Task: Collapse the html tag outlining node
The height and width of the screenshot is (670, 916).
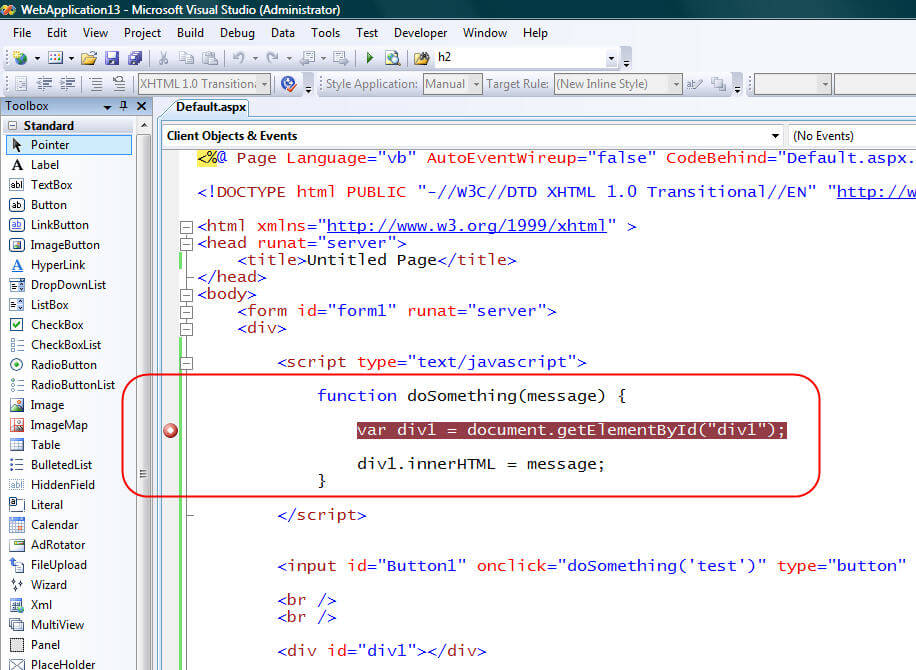Action: coord(186,227)
